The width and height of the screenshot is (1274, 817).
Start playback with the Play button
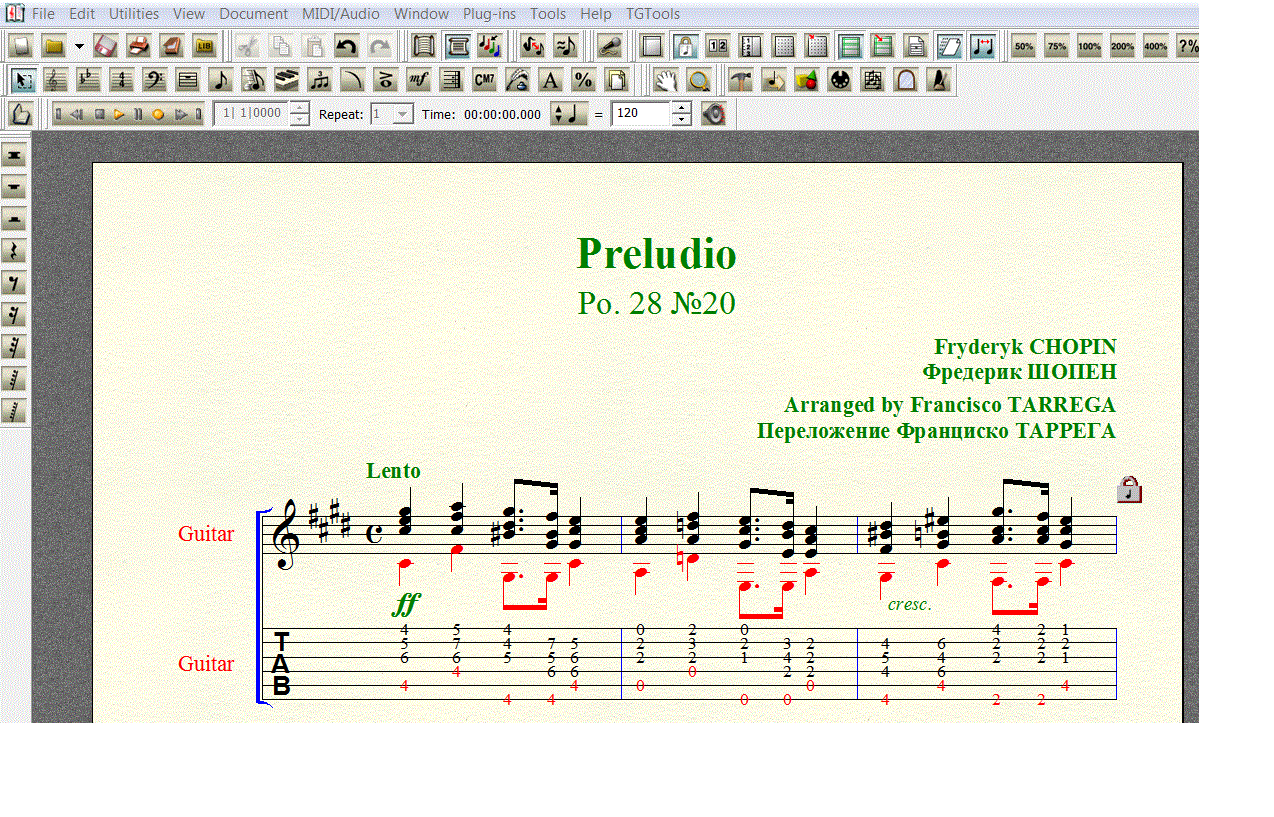click(x=119, y=114)
